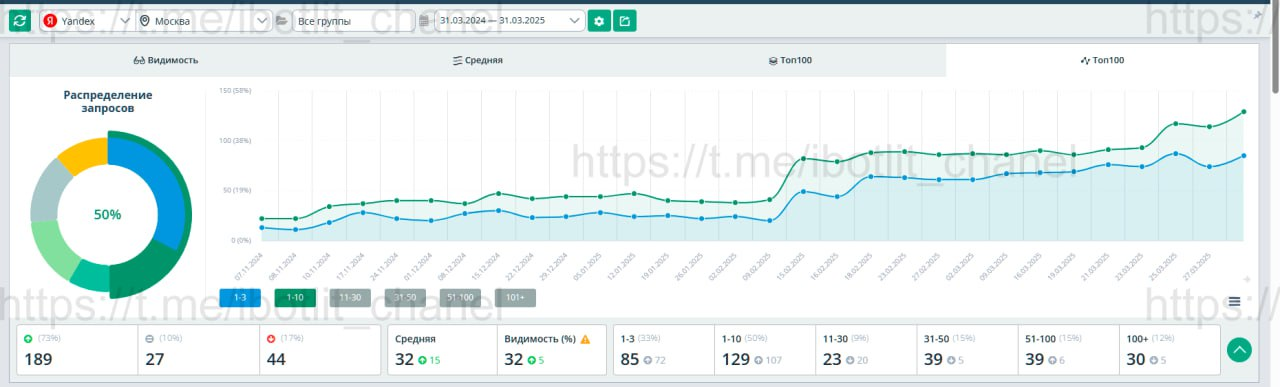The height and width of the screenshot is (387, 1280).
Task: Click the 11-30 (9%) card value 23
Action: 832,360
